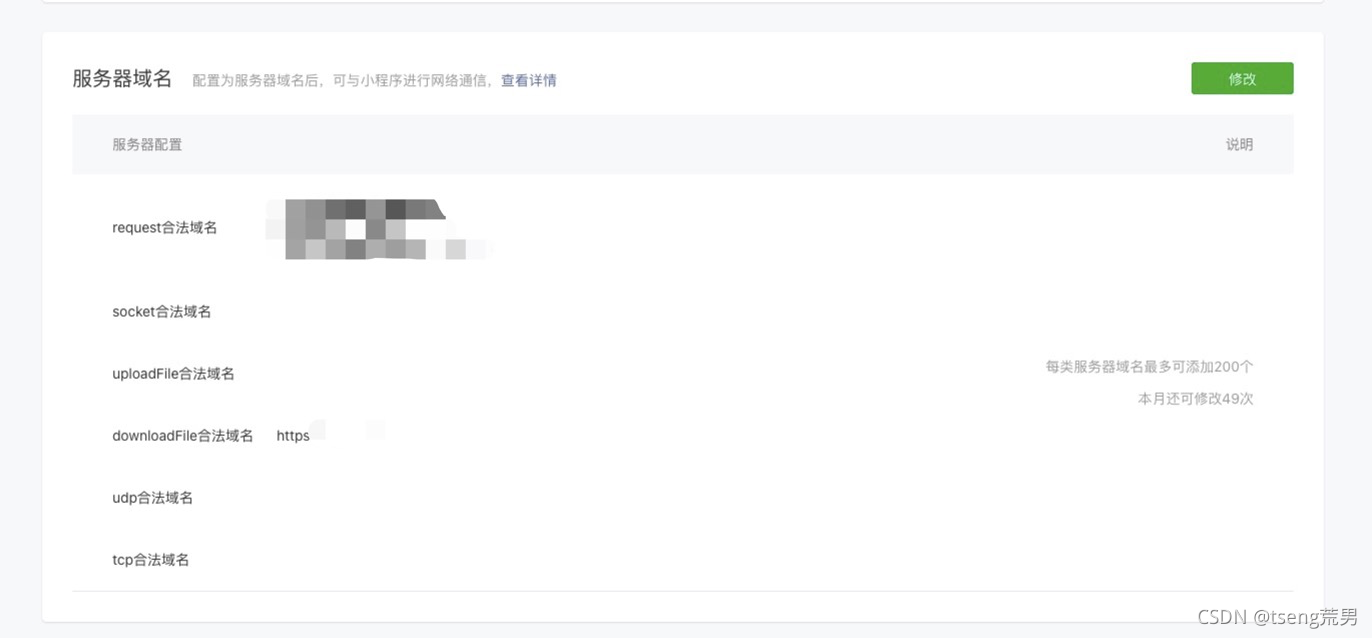1372x638 pixels.
Task: Select the 服务器域名 section heading
Action: coord(122,79)
